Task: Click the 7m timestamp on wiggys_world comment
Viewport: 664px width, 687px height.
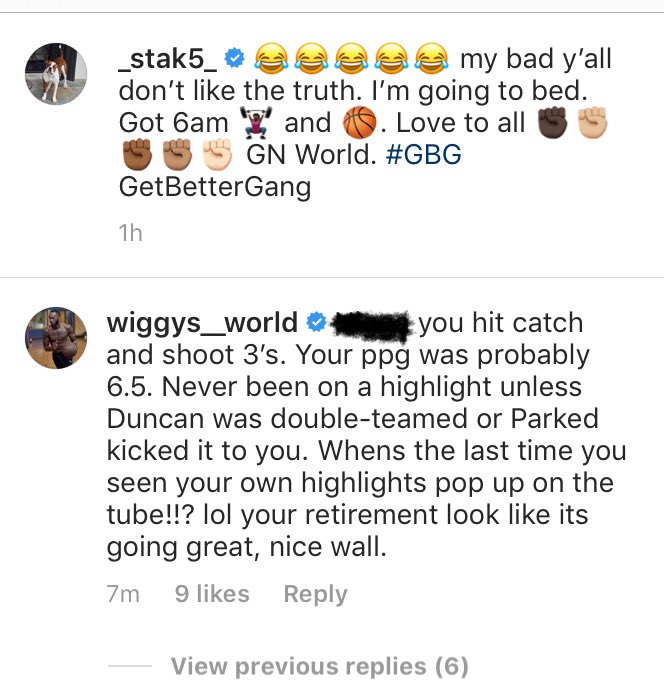Action: click(123, 594)
